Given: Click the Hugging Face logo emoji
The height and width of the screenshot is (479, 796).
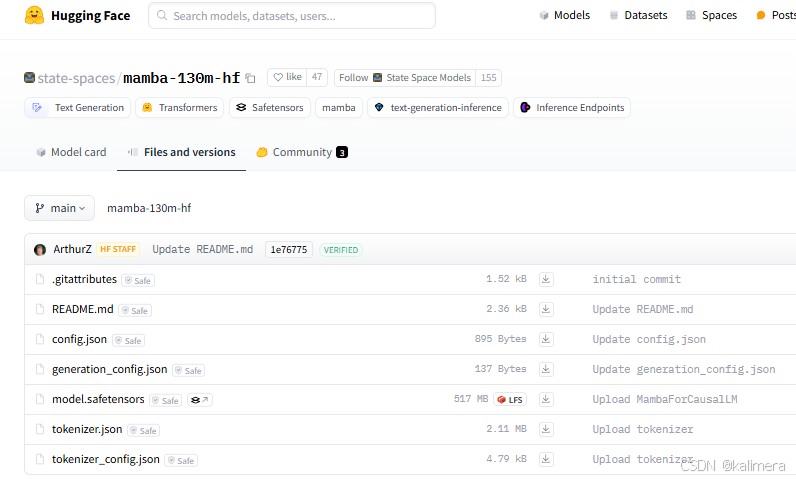Looking at the screenshot, I should pyautogui.click(x=34, y=15).
